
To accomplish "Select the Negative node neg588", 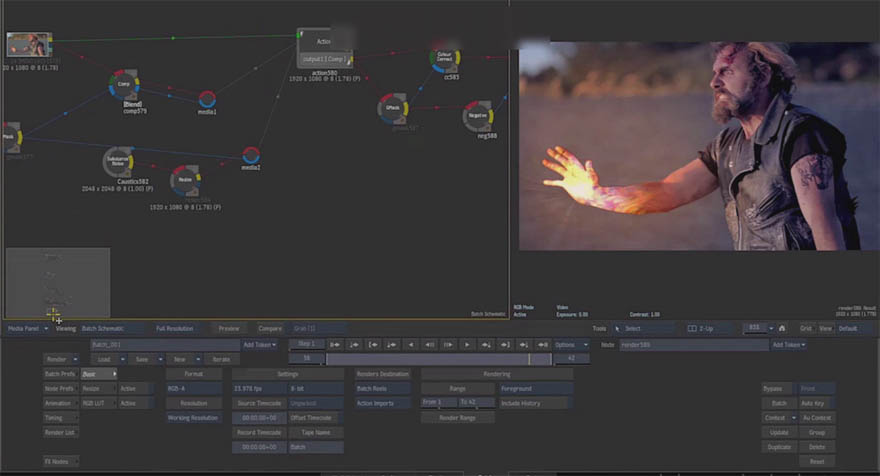I will (478, 116).
